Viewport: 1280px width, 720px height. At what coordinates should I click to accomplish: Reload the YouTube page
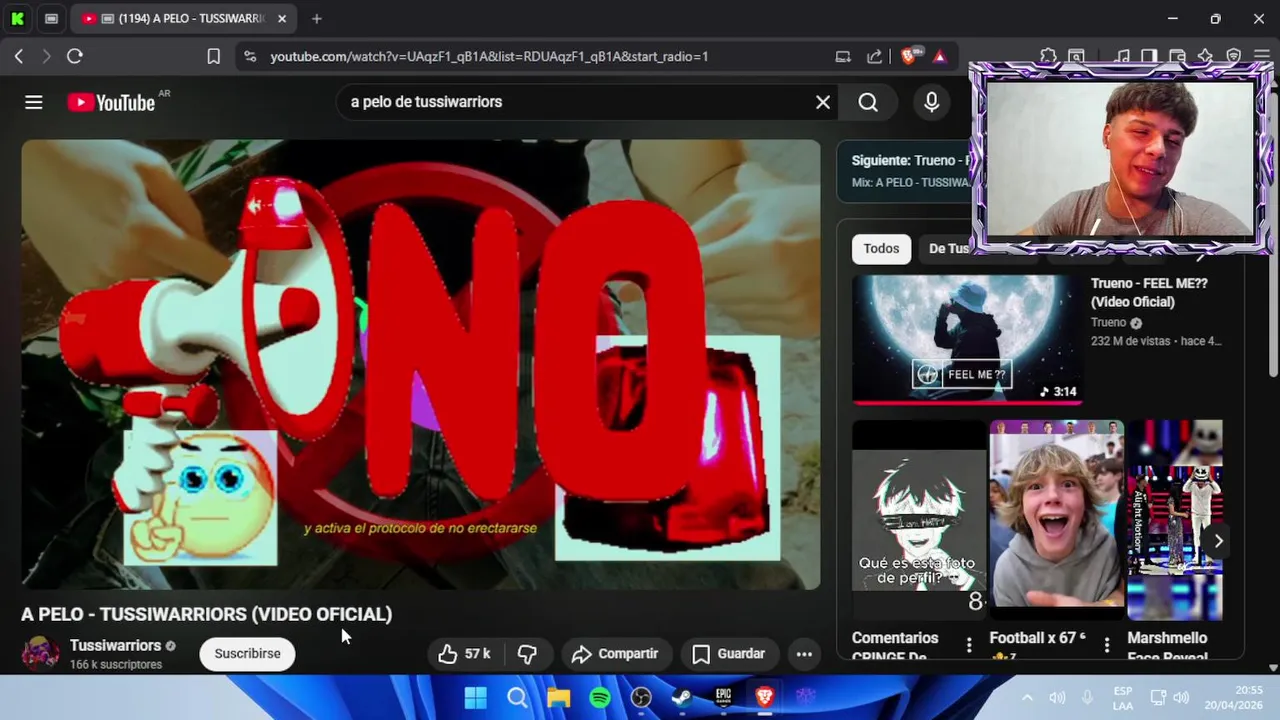point(74,56)
